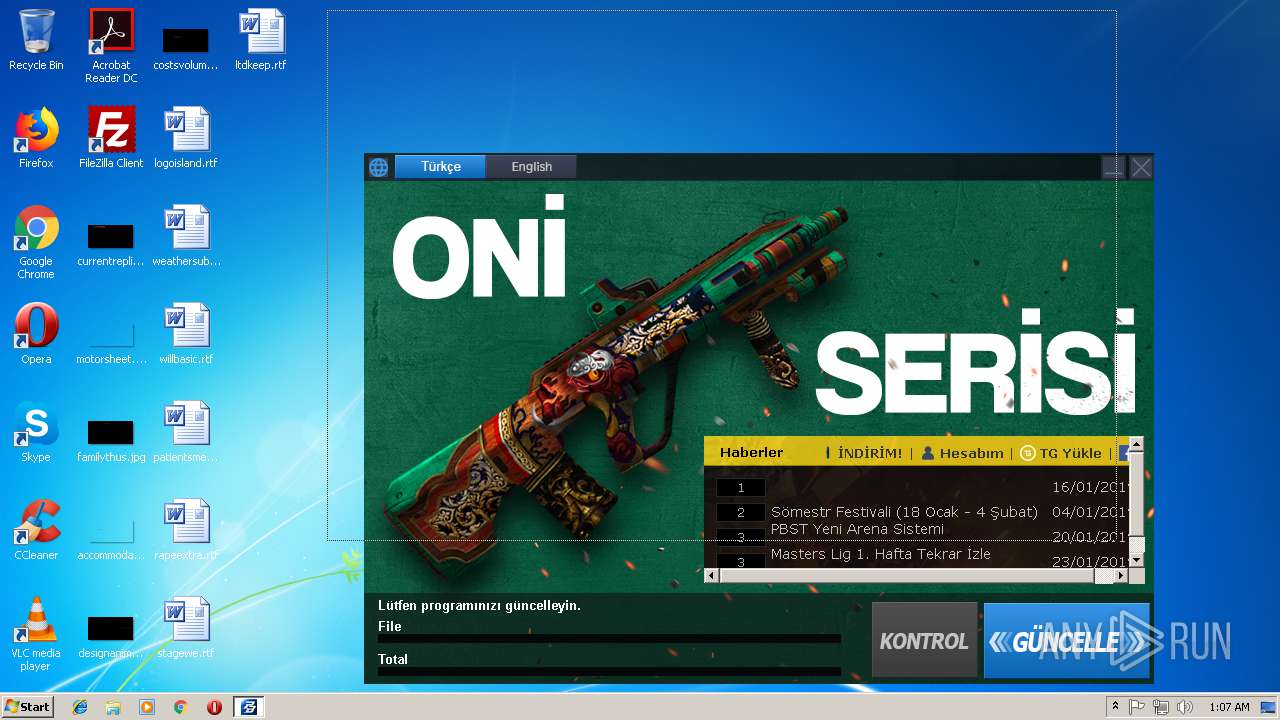Click the 1:07 AM taskbar clock
Image resolution: width=1280 pixels, height=720 pixels.
[1229, 707]
